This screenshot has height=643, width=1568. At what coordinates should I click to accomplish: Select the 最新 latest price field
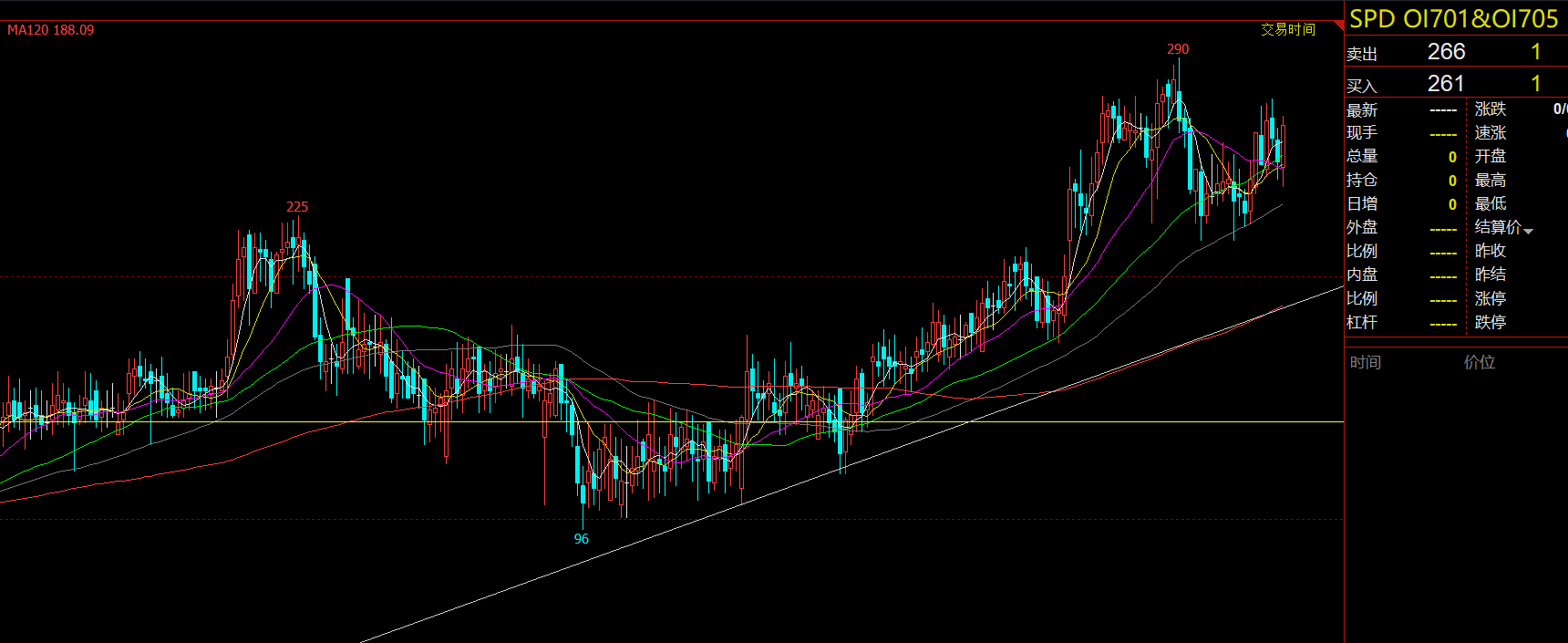[x=1362, y=110]
